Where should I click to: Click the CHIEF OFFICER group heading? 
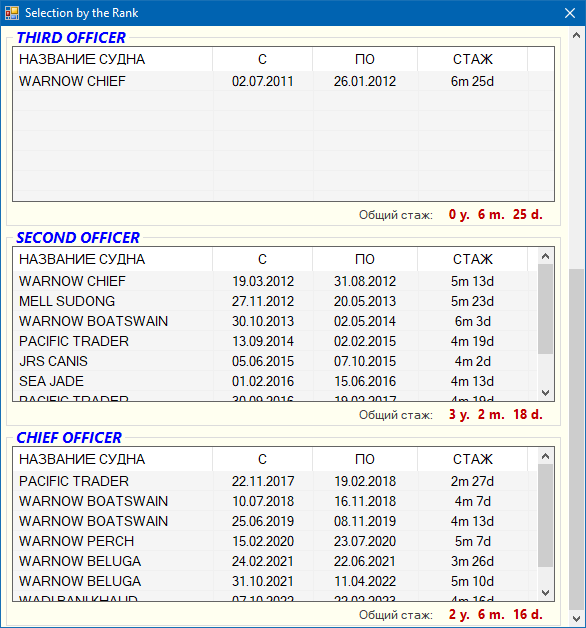click(69, 437)
